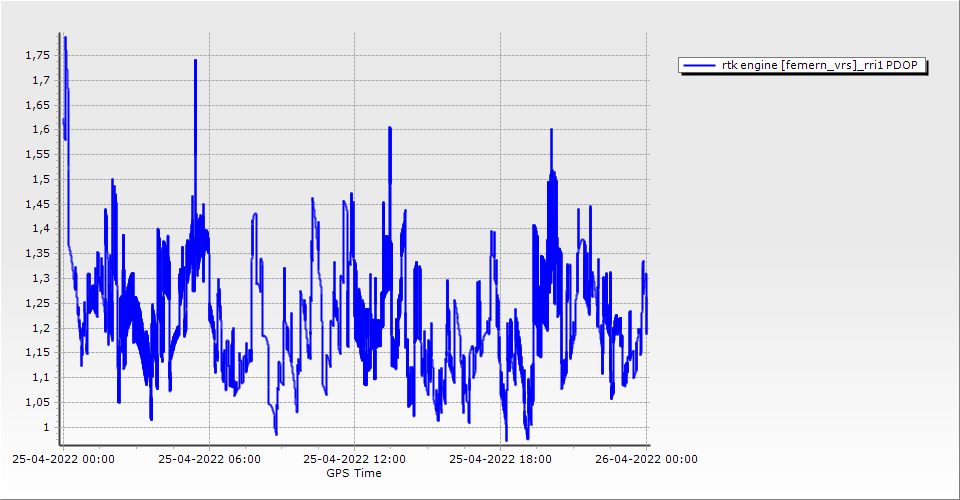The width and height of the screenshot is (960, 500).
Task: Click the highest PDOP peak near chart start
Action: pos(65,38)
